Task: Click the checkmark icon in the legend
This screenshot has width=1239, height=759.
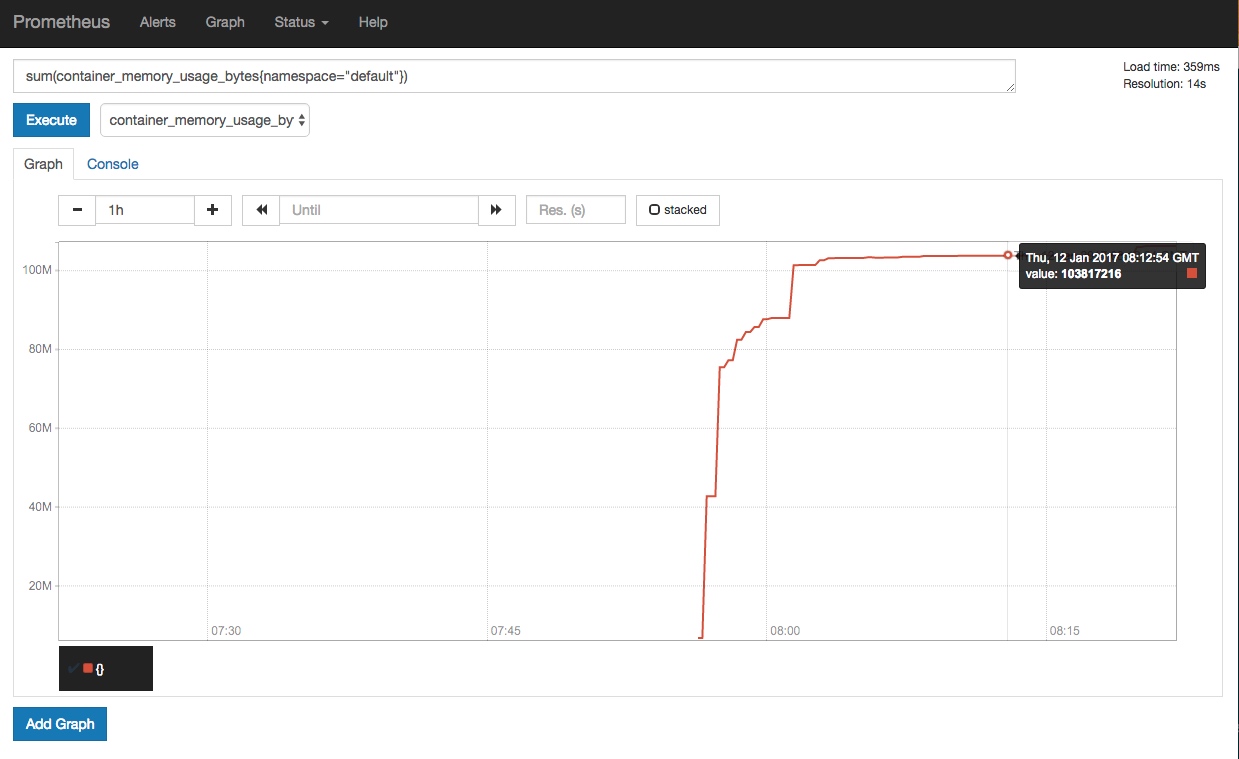Action: click(x=73, y=667)
